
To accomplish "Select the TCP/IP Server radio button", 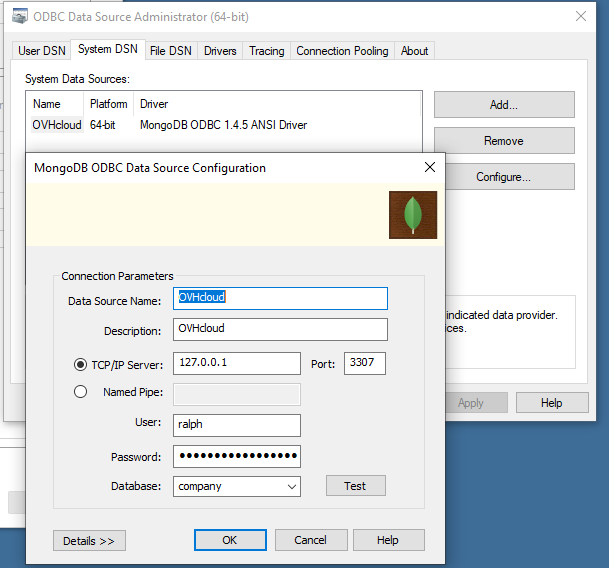I will (x=81, y=364).
